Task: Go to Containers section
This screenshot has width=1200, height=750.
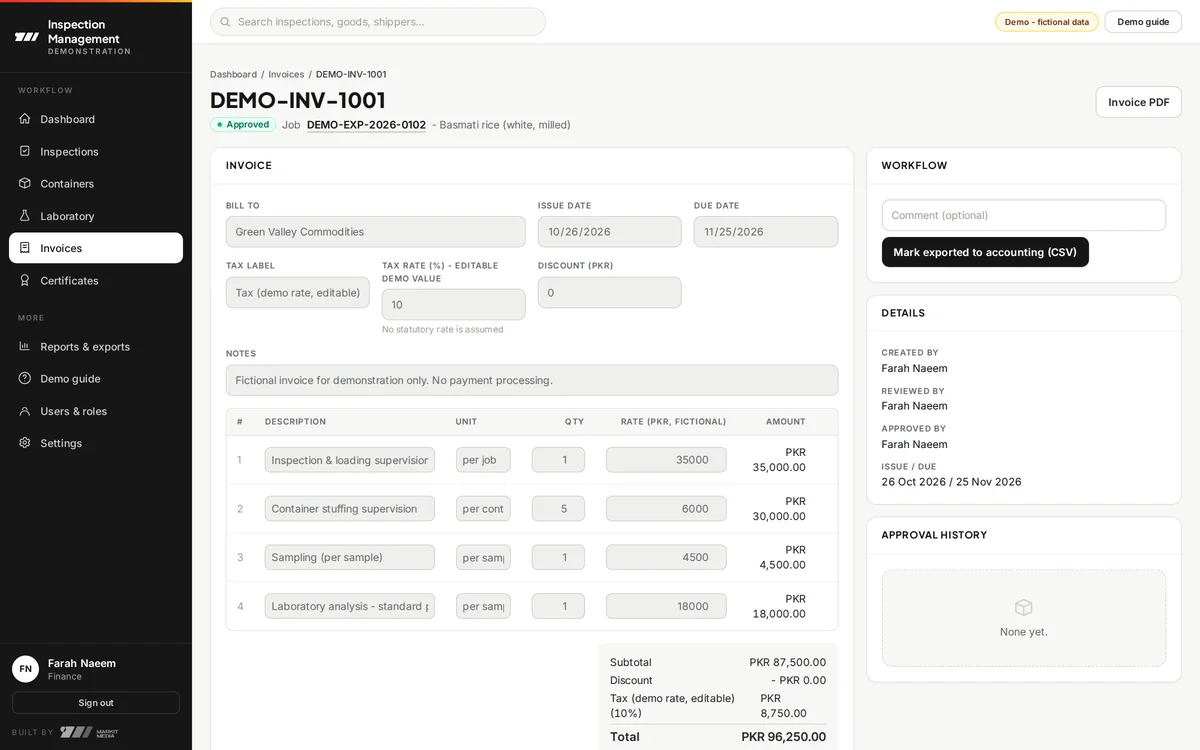Action: (96, 183)
